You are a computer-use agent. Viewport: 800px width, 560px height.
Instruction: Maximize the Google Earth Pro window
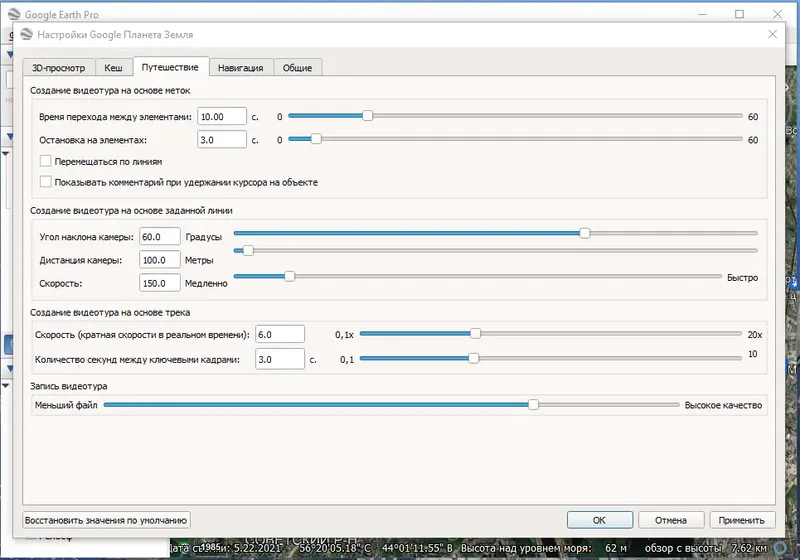click(739, 14)
